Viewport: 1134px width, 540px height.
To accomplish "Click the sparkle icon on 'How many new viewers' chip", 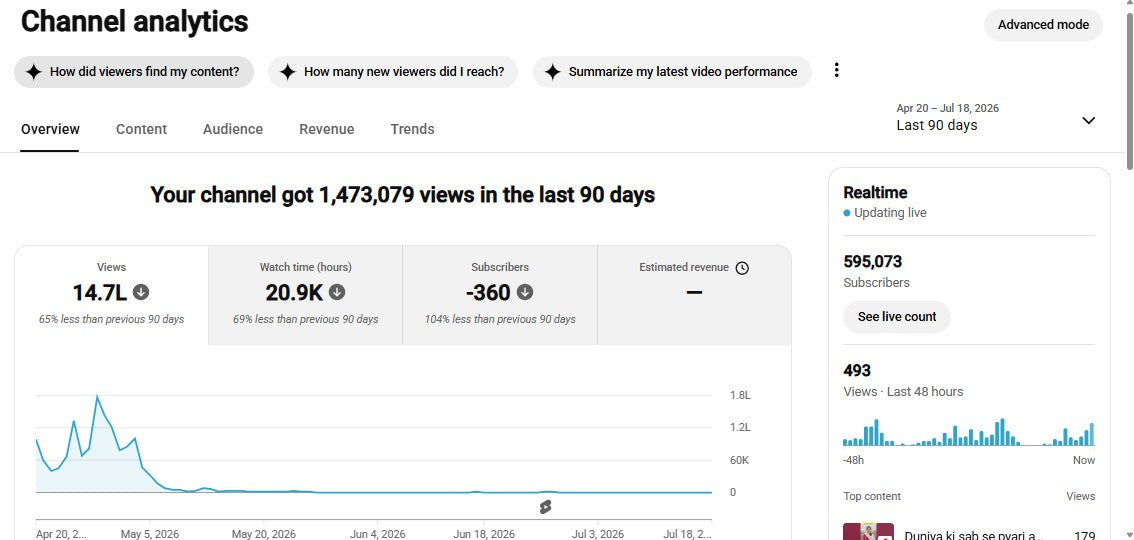I will click(x=287, y=72).
